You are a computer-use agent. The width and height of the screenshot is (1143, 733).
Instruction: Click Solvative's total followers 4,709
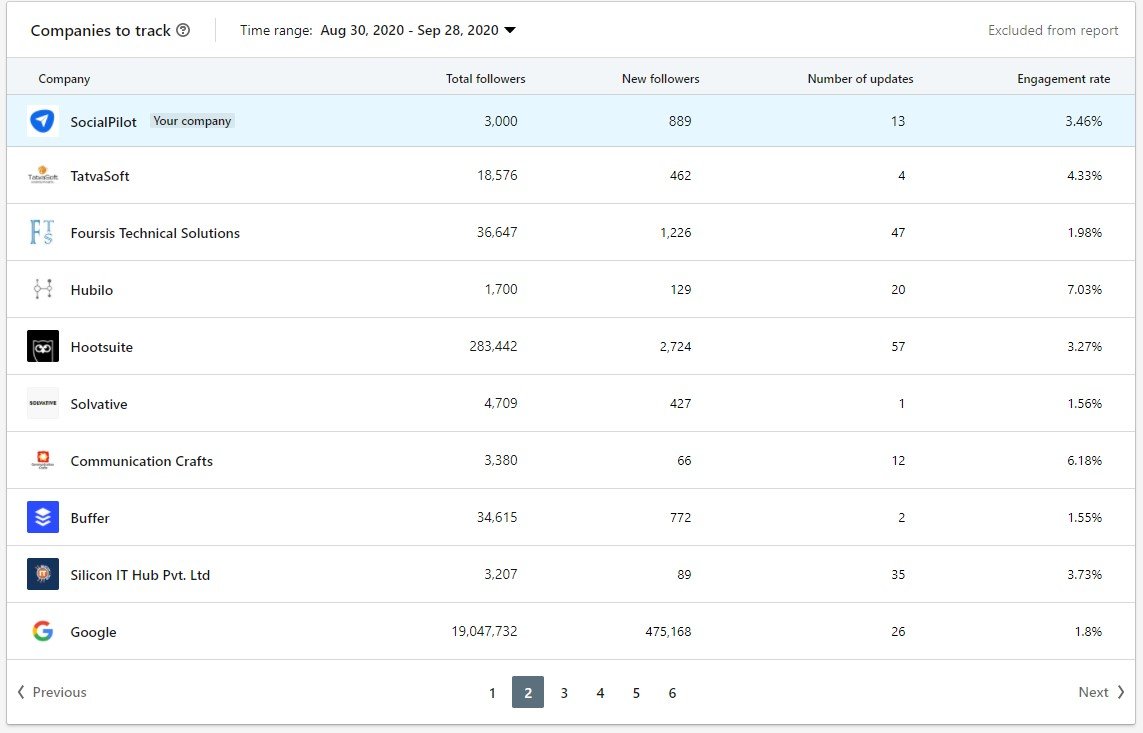tap(501, 403)
